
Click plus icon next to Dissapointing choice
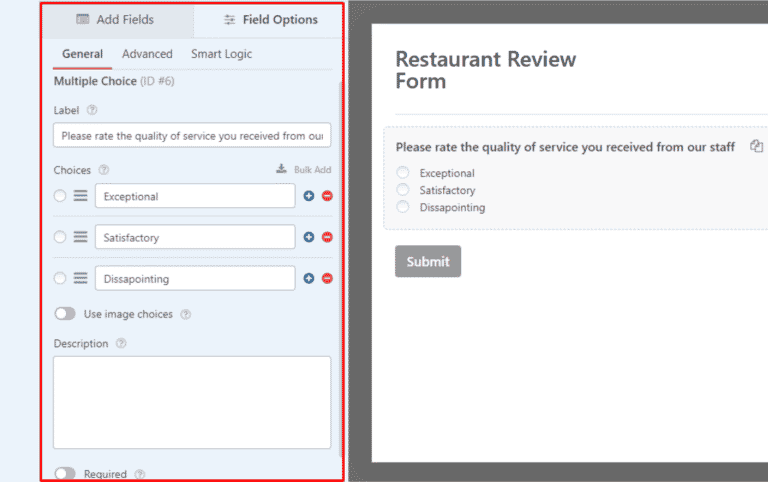click(x=309, y=278)
